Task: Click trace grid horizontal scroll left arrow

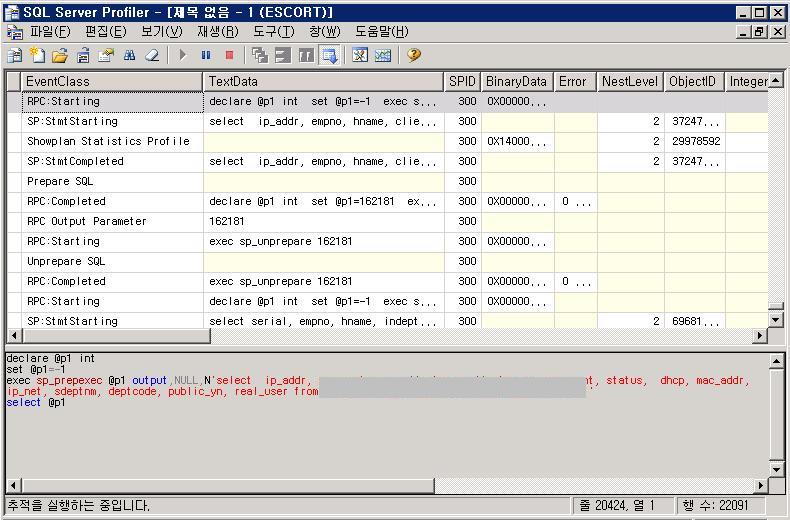Action: point(14,336)
